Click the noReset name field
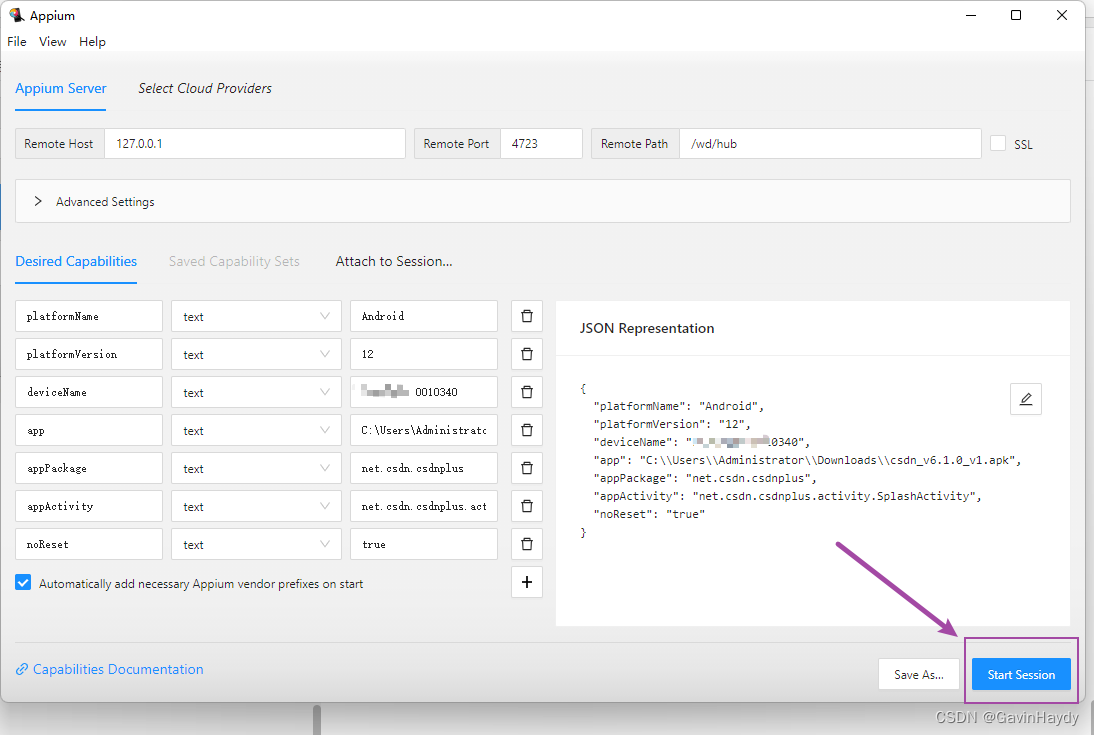 coord(89,544)
